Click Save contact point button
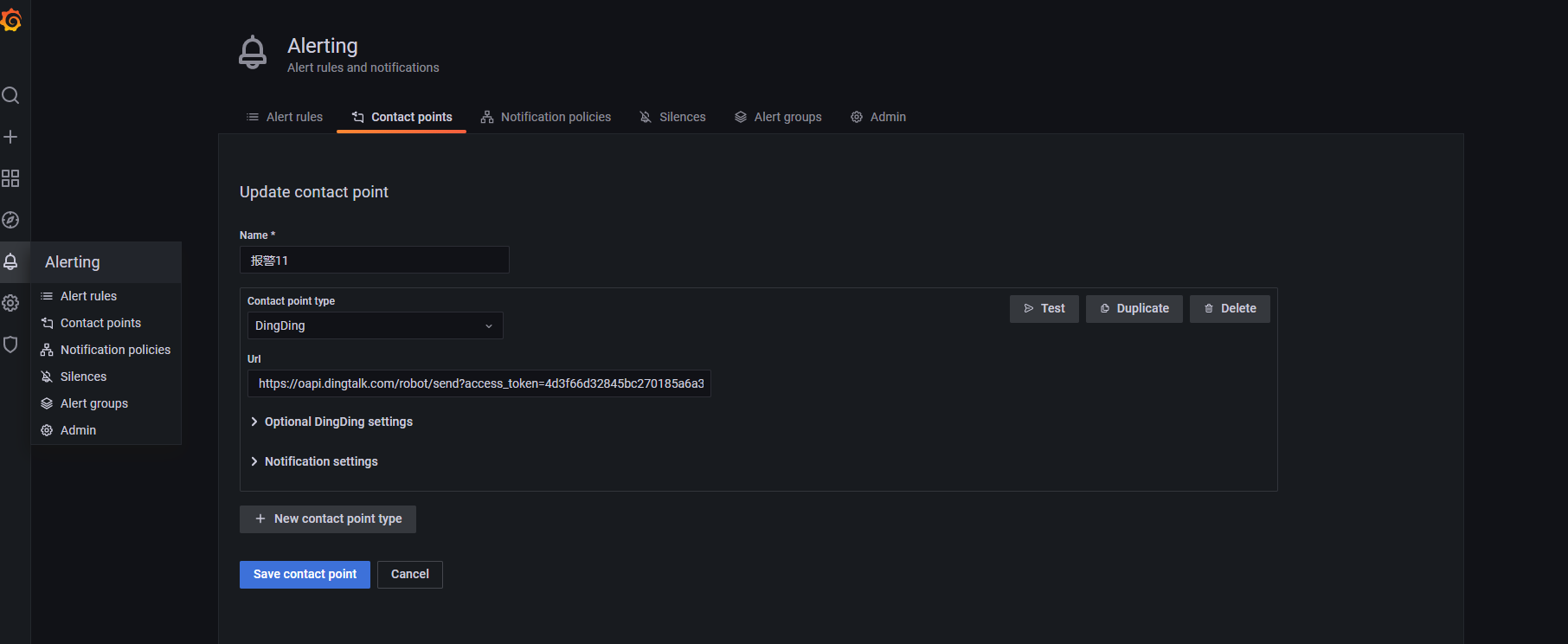The width and height of the screenshot is (1568, 644). coord(305,575)
